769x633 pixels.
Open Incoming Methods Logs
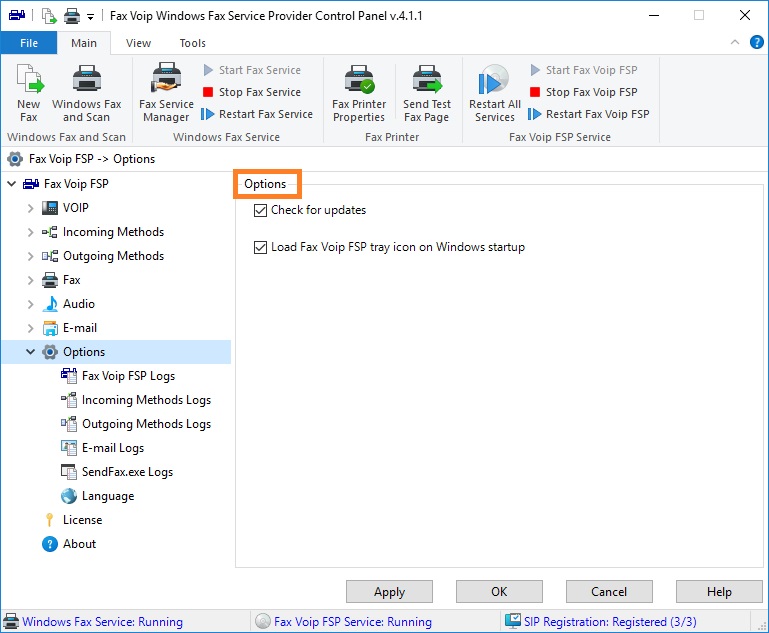pyautogui.click(x=146, y=400)
